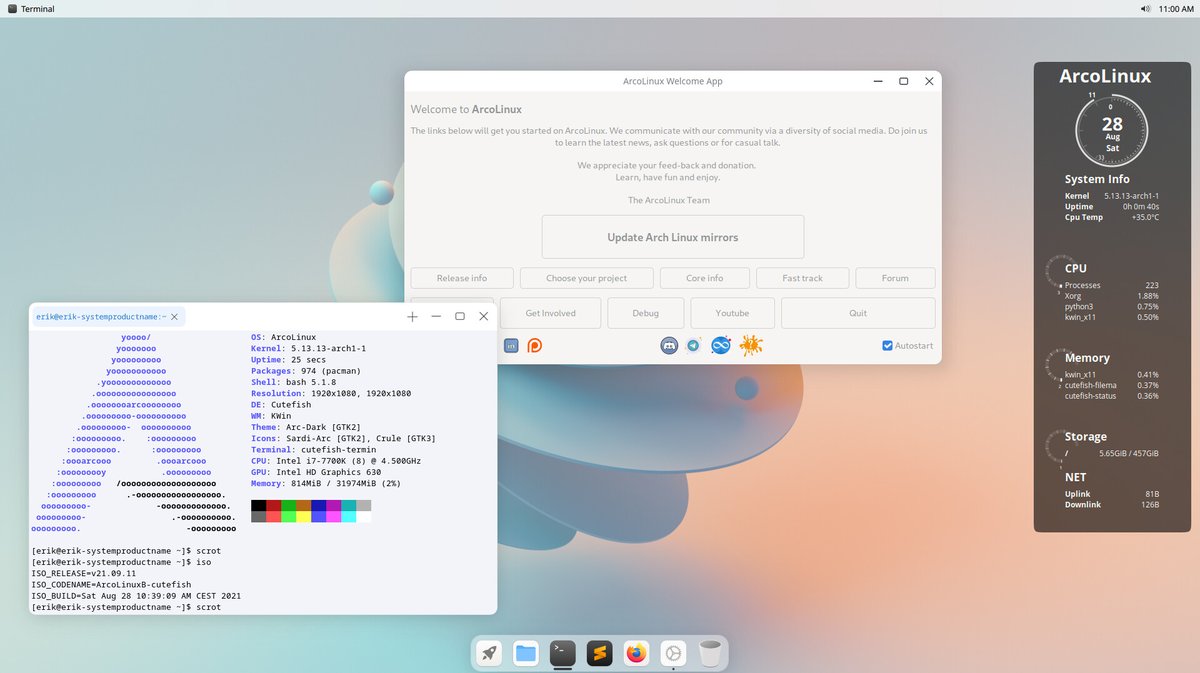Open Core info in Welcome App
Screen dimensions: 1200x673
click(704, 278)
